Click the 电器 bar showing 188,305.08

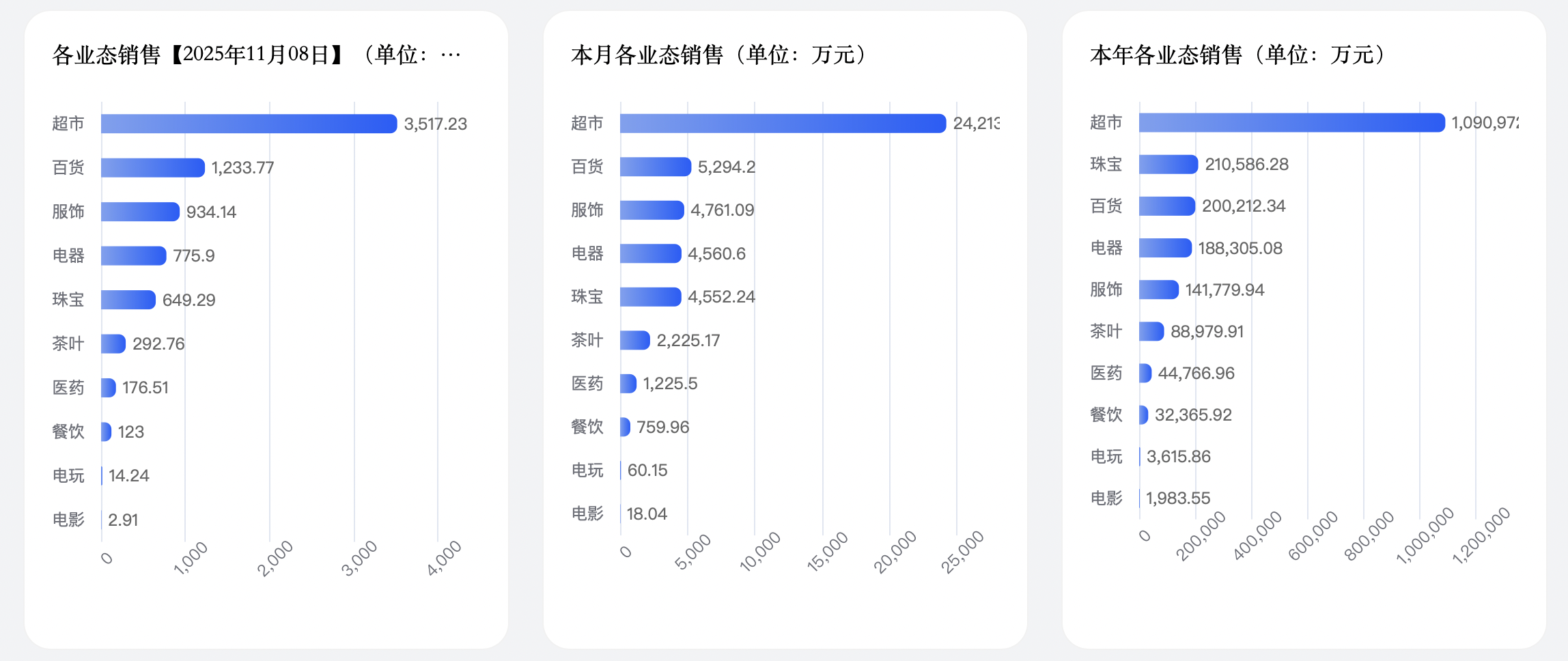1165,248
